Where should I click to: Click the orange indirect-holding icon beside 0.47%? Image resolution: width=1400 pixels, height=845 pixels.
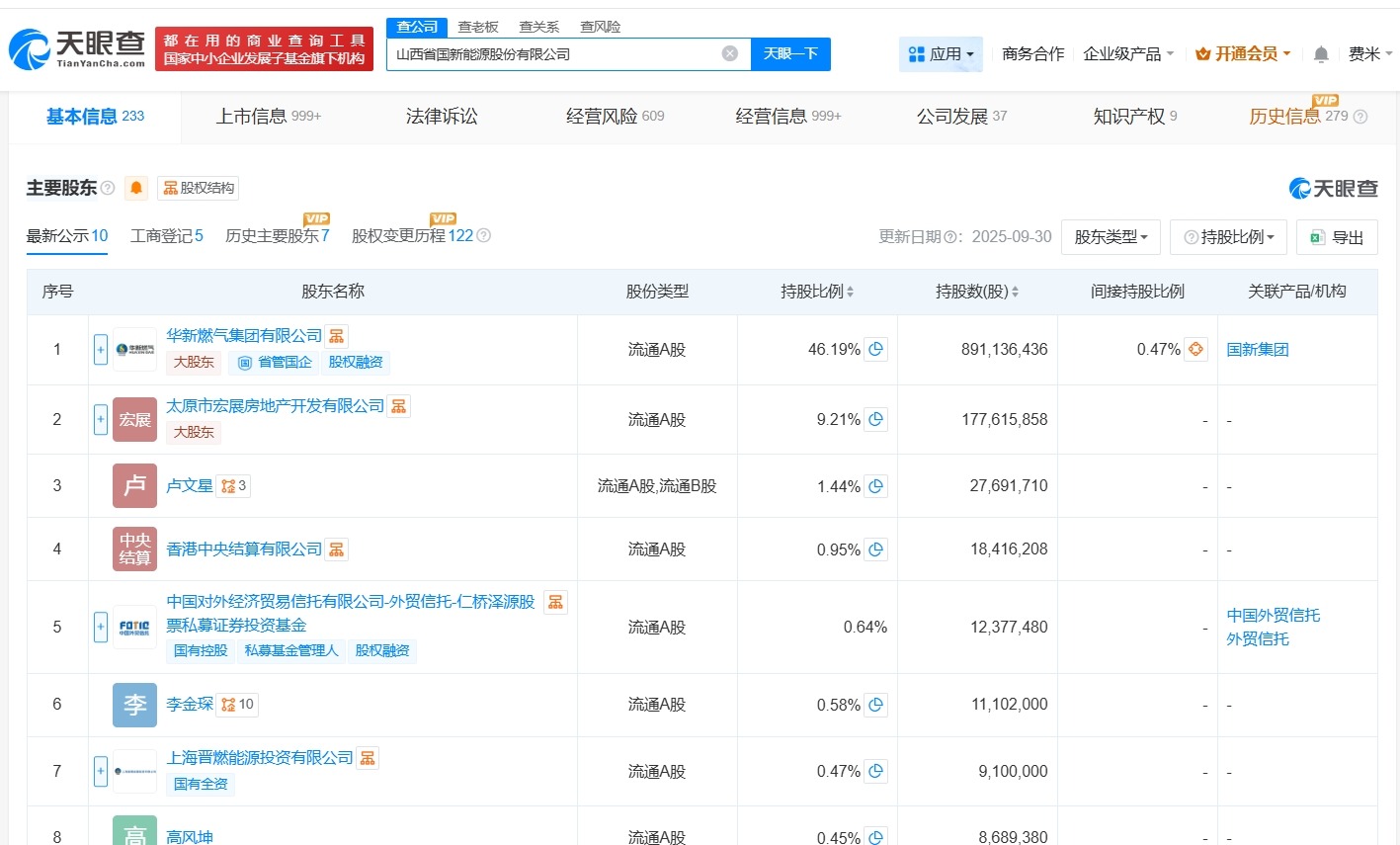coord(1194,349)
